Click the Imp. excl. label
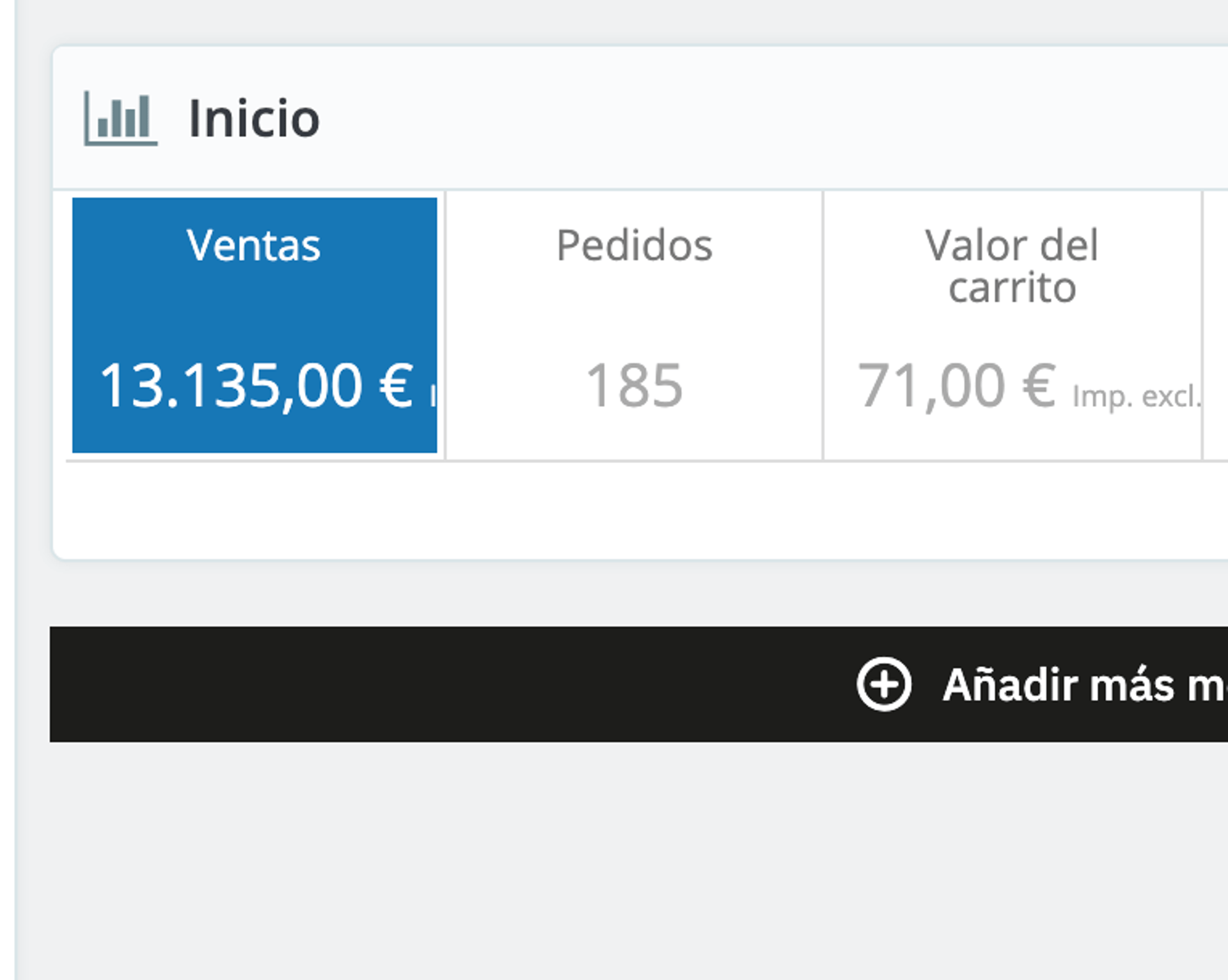 1137,397
